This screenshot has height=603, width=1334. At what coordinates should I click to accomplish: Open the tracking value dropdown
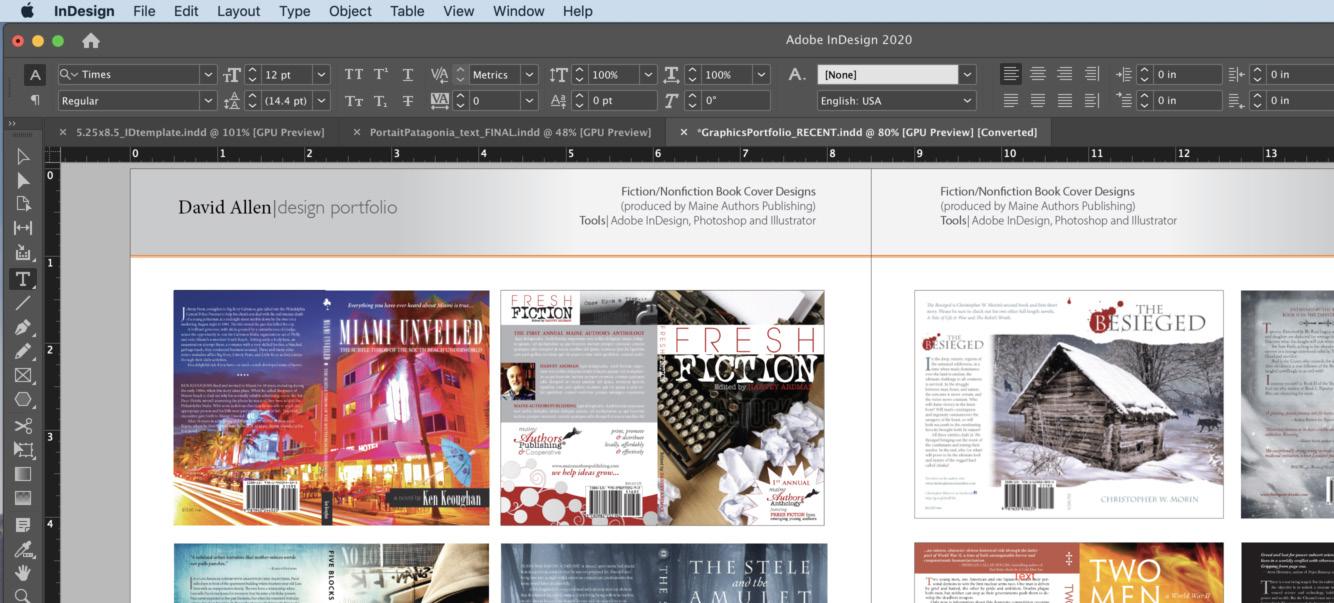pyautogui.click(x=529, y=101)
